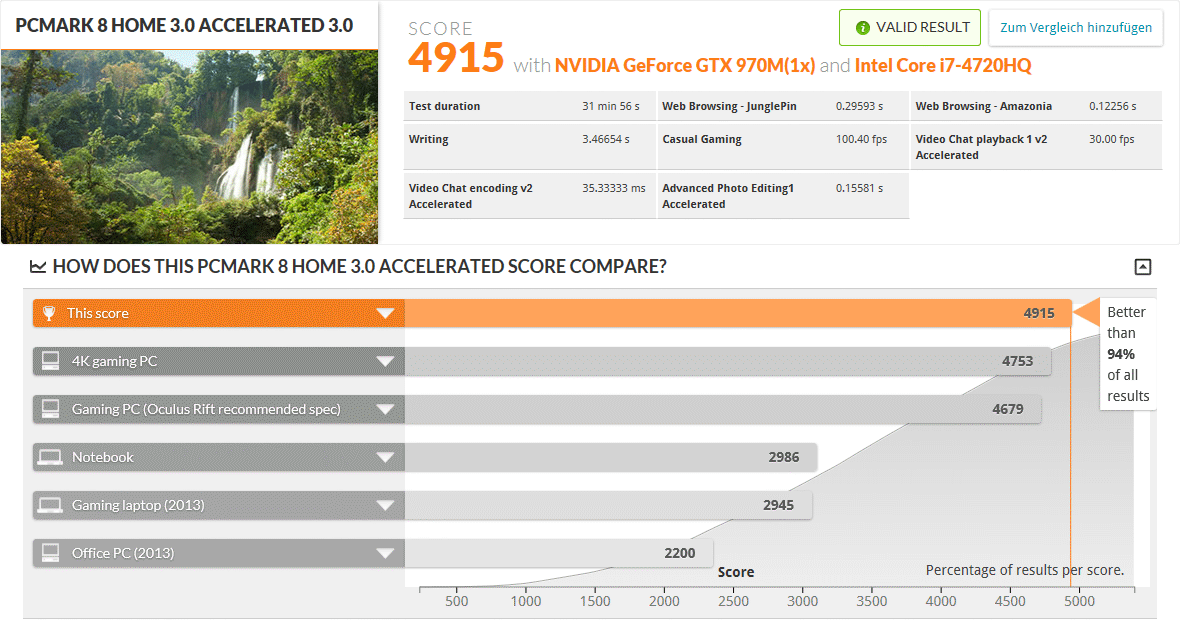
Task: Click the 35.33333 ms encoding value
Action: tap(613, 188)
